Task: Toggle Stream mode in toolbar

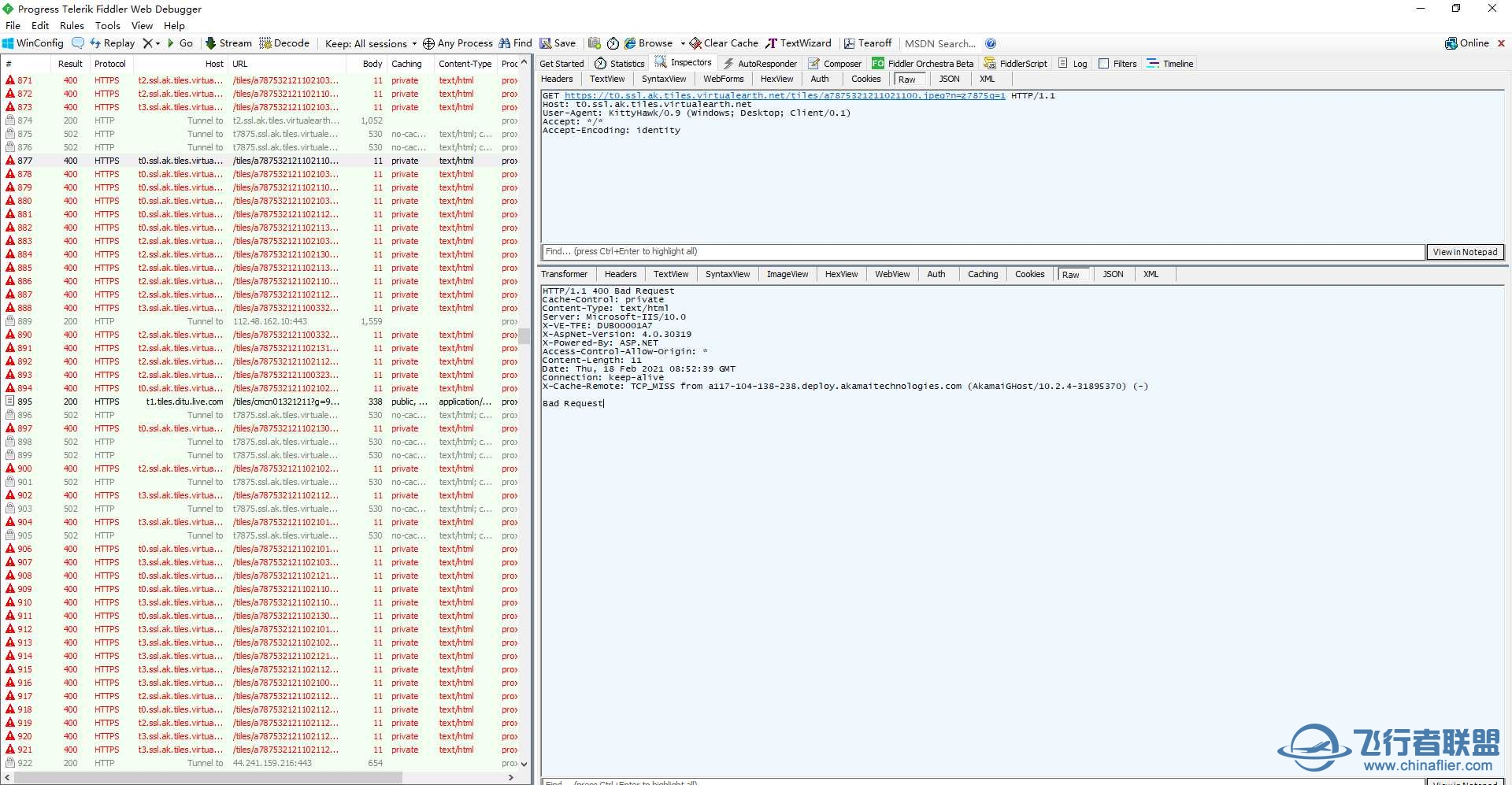Action: 228,43
